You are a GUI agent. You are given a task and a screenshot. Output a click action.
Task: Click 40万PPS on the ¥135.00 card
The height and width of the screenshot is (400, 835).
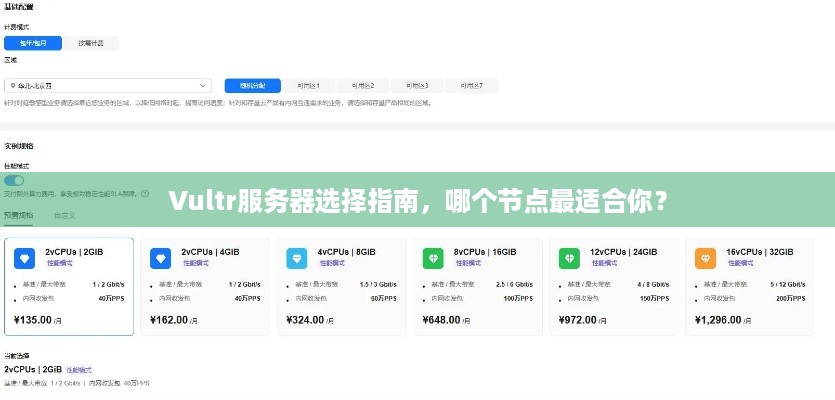[x=111, y=299]
